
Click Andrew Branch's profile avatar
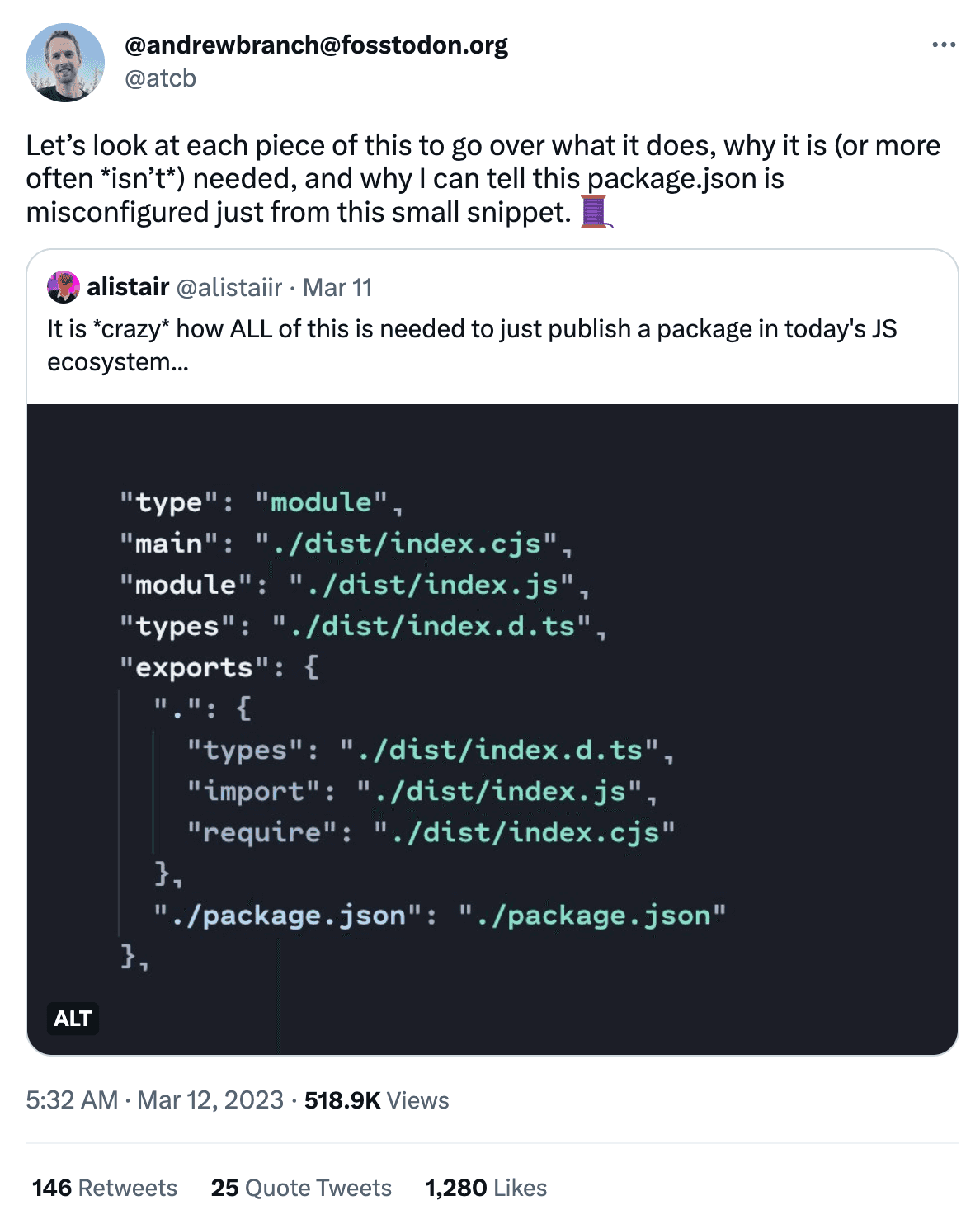pyautogui.click(x=65, y=63)
